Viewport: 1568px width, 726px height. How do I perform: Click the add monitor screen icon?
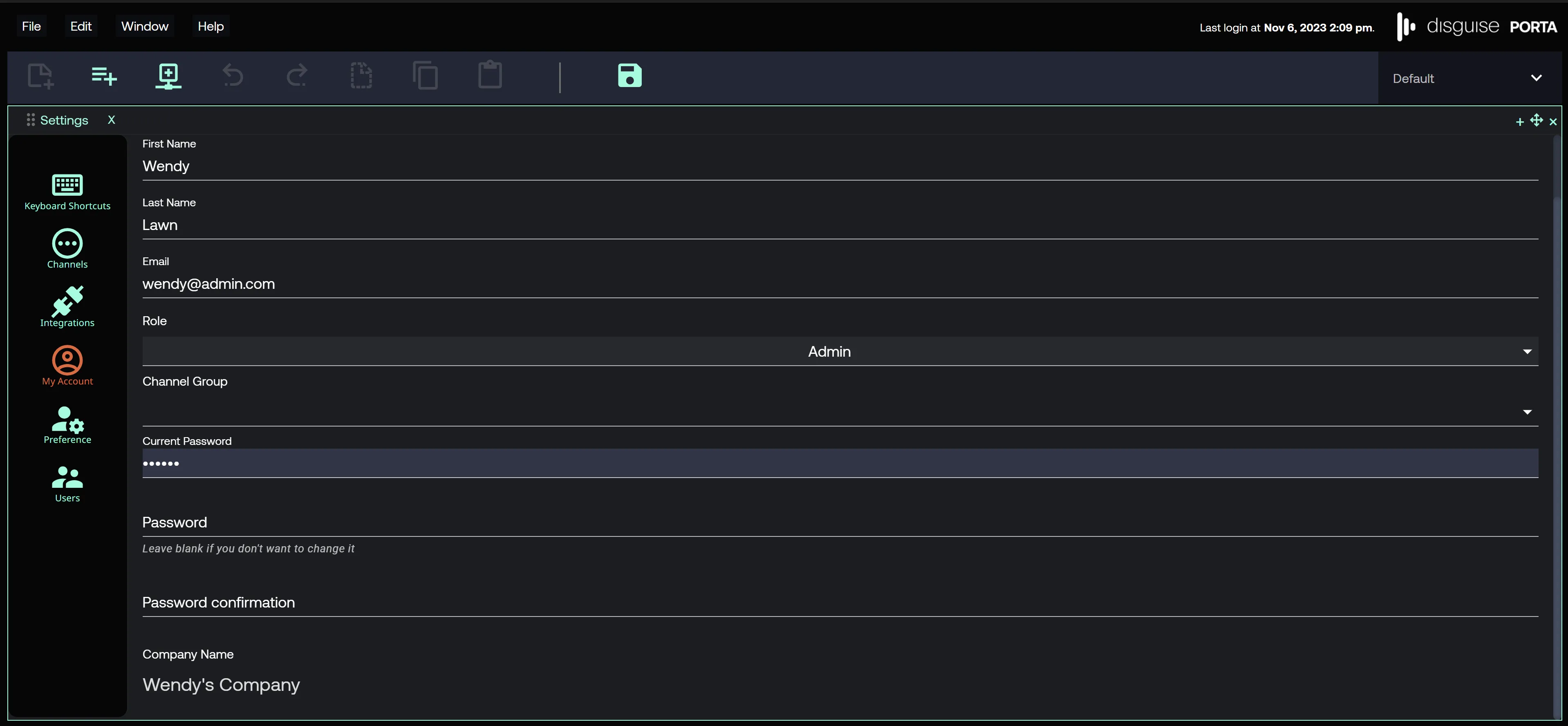(x=168, y=76)
